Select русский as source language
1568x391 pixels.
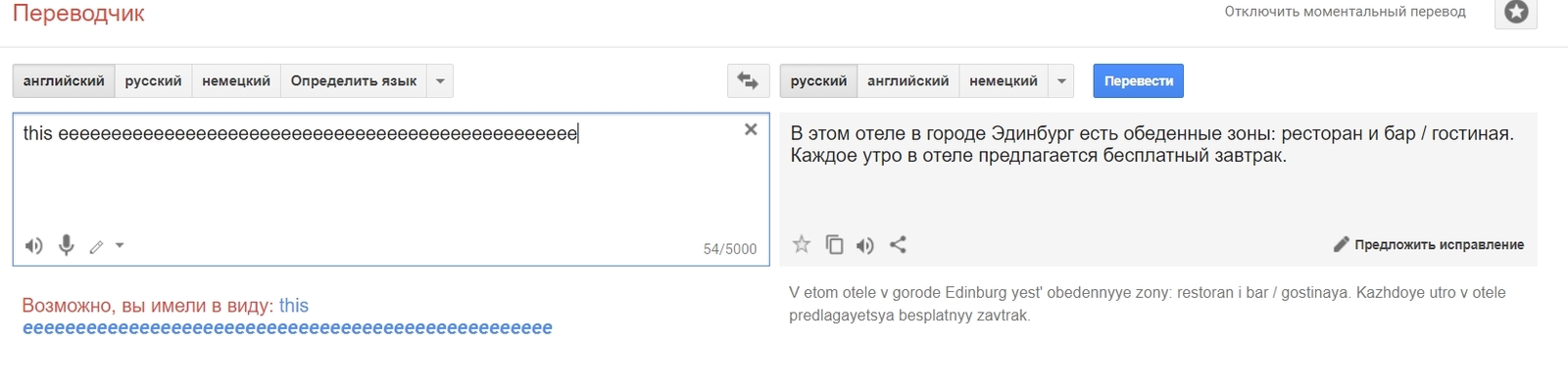(153, 81)
